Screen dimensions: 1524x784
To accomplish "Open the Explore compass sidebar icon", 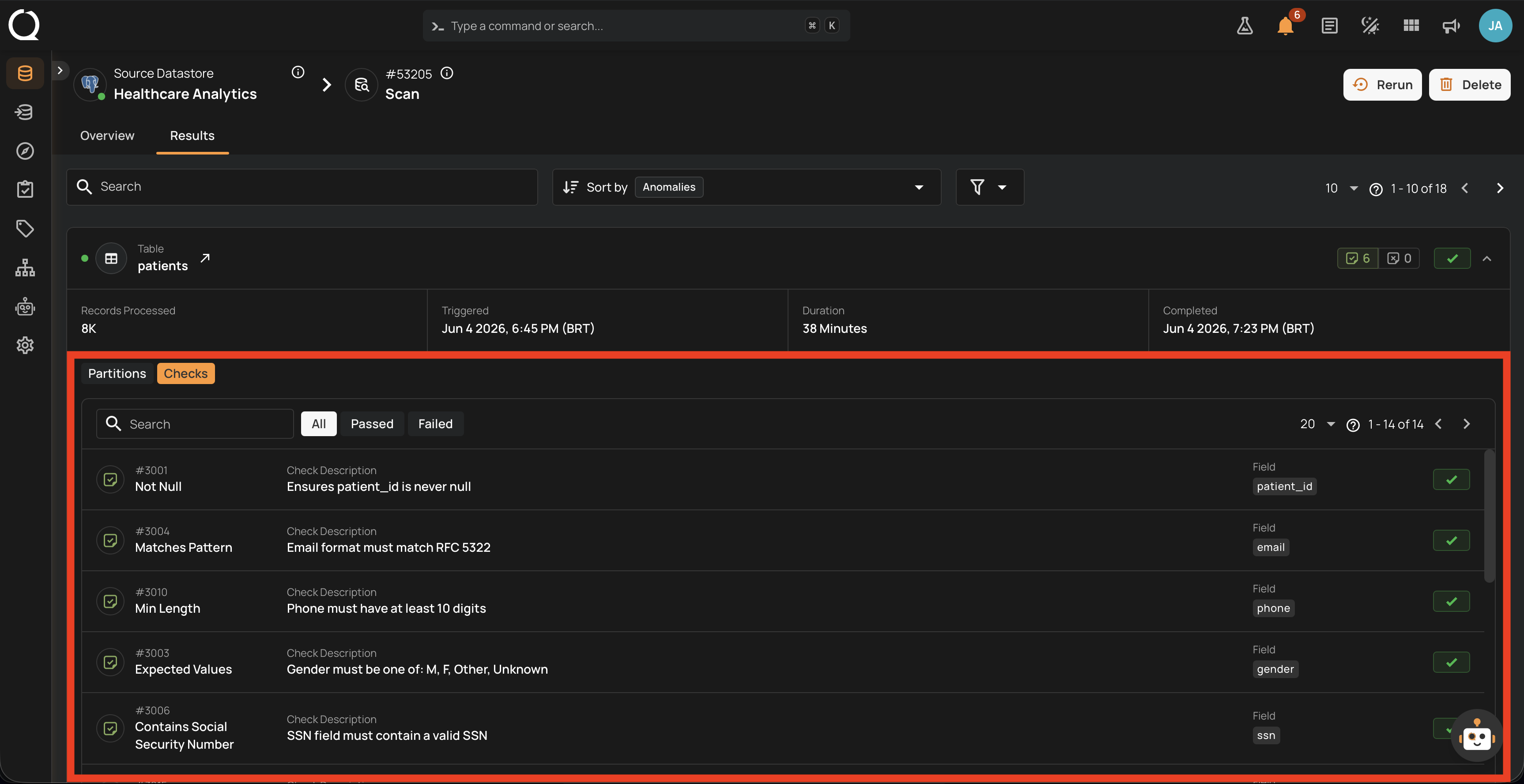I will point(25,151).
